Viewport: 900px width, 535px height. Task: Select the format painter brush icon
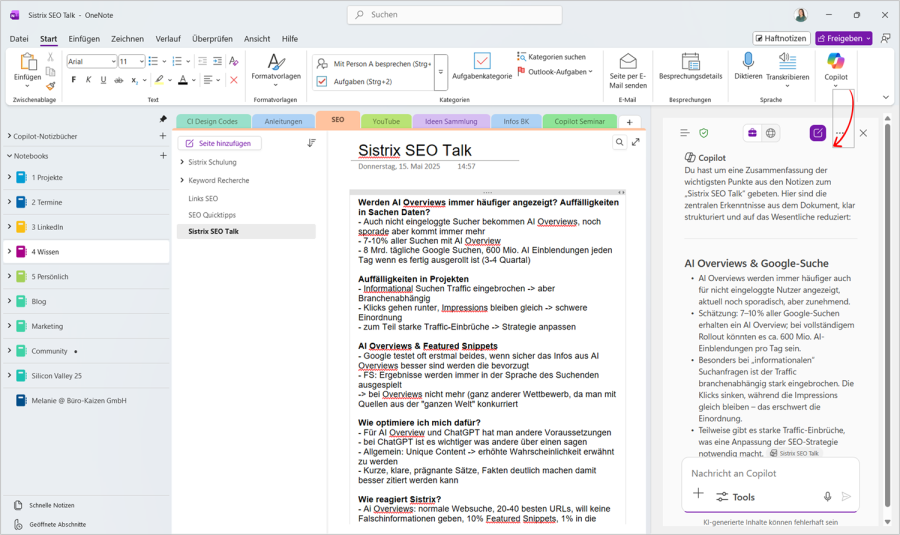point(51,86)
